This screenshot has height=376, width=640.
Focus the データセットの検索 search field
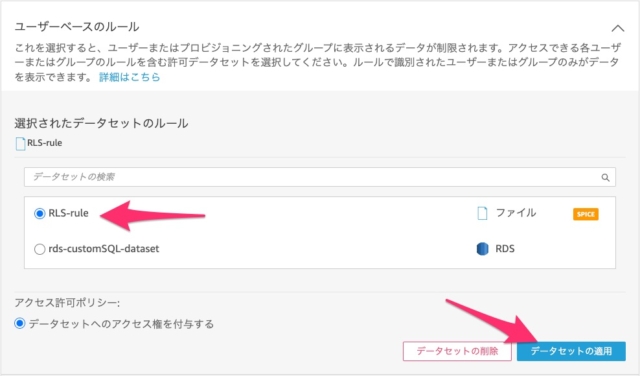tap(320, 177)
